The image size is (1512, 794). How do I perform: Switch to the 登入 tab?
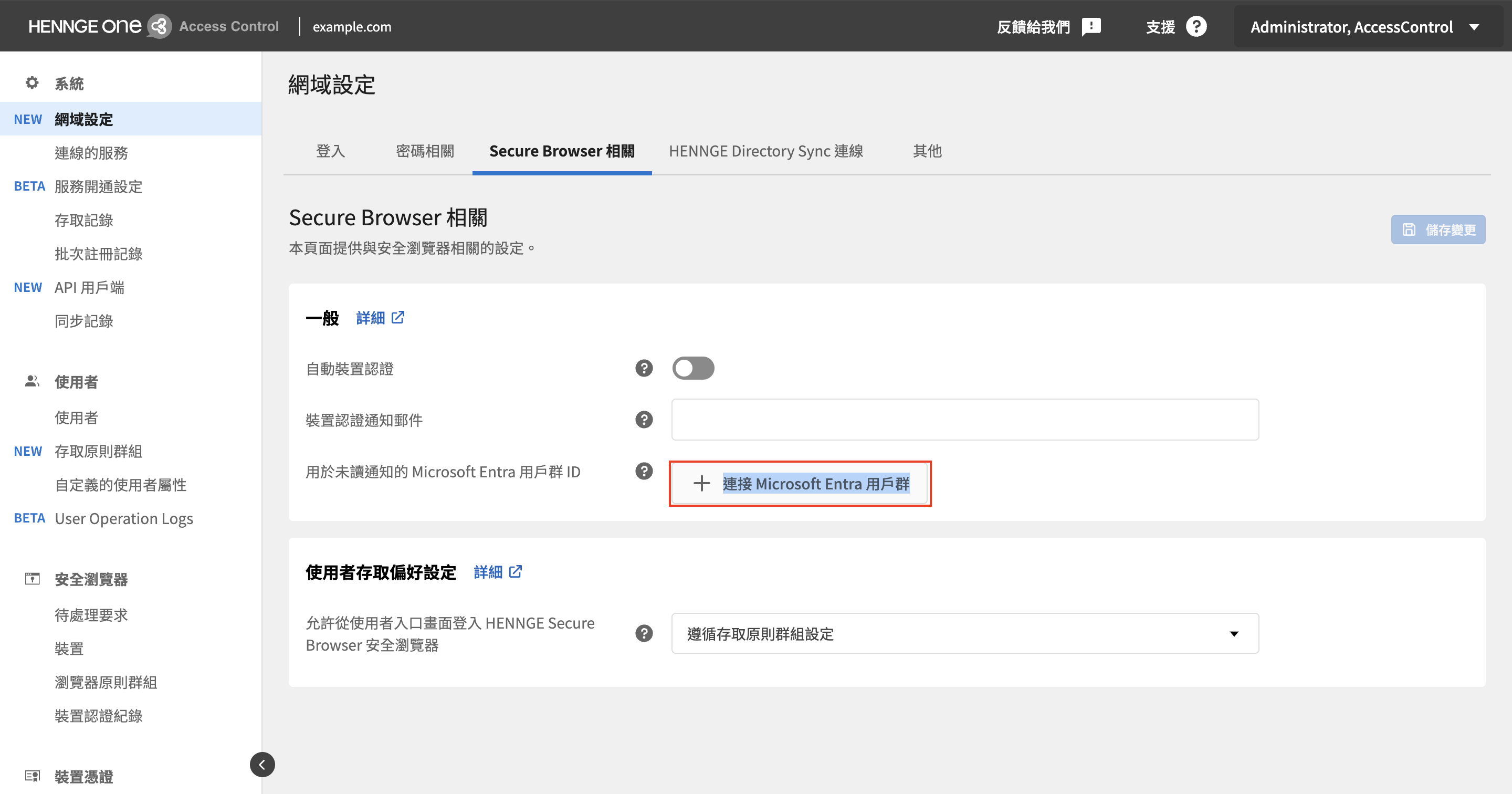pos(330,151)
